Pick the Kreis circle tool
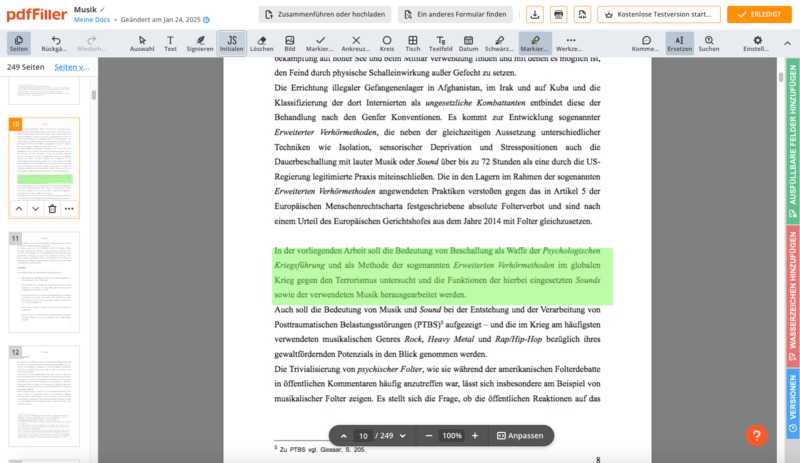800x463 pixels. [386, 43]
